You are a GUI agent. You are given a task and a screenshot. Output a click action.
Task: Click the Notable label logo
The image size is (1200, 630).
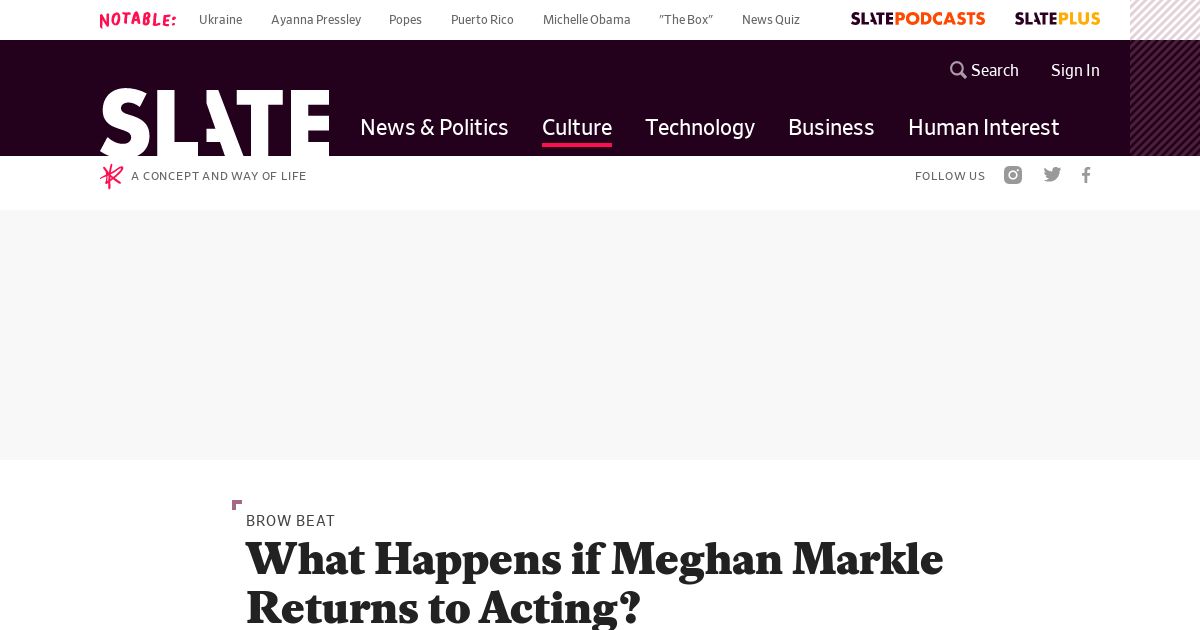tap(138, 20)
